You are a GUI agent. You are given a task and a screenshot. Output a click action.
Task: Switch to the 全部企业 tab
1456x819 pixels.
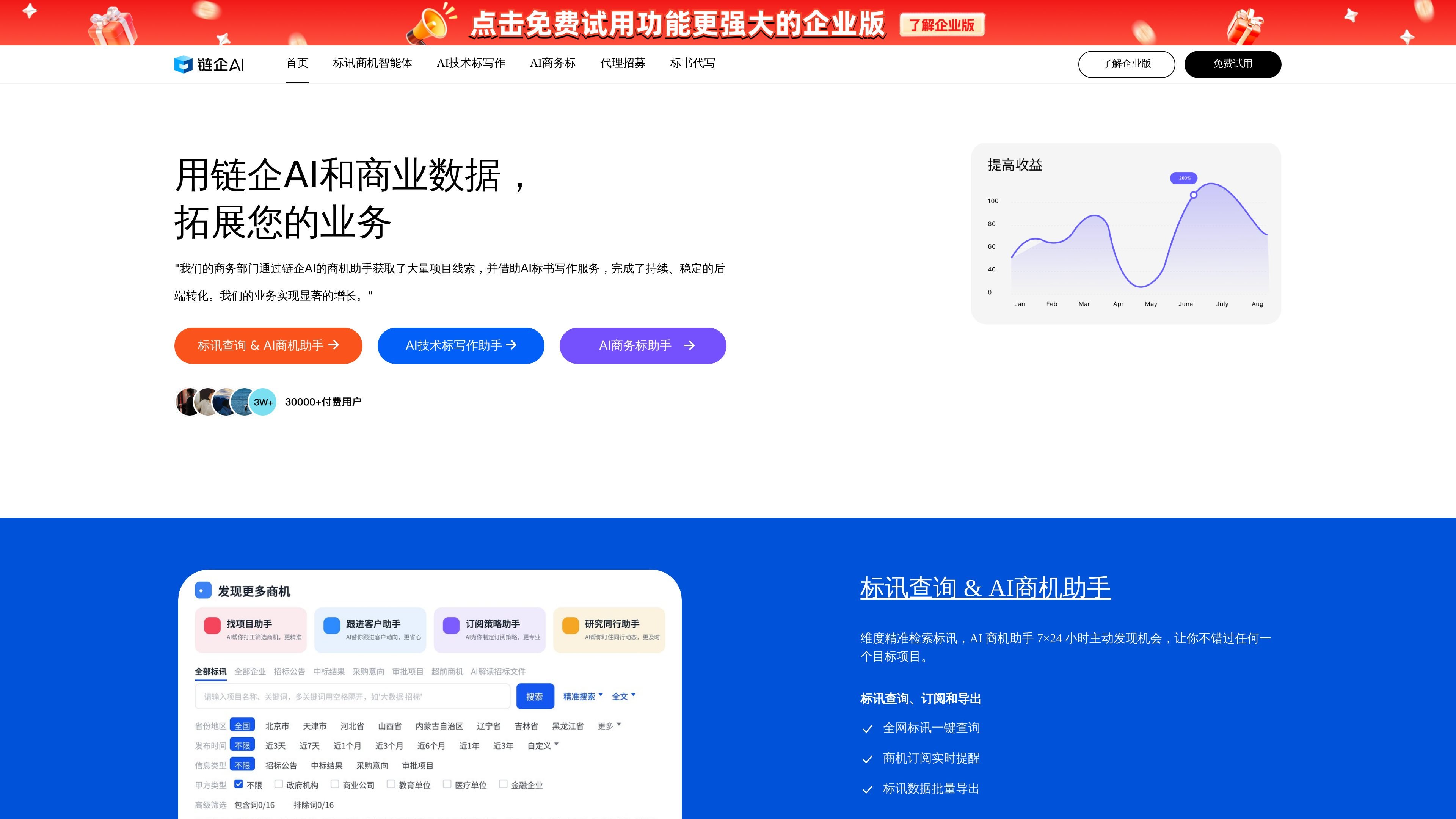point(250,672)
